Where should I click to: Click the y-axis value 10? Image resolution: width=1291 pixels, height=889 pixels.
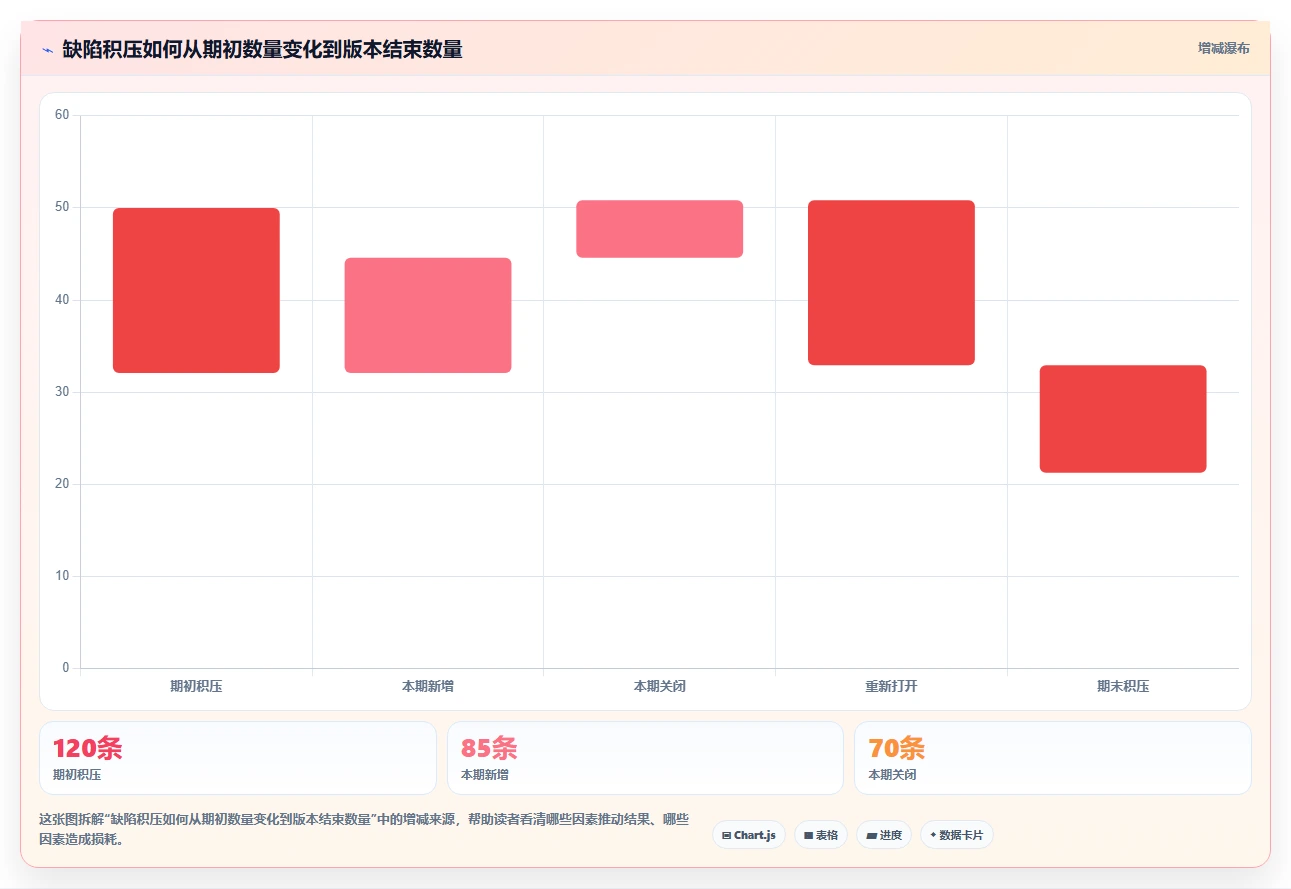click(62, 576)
